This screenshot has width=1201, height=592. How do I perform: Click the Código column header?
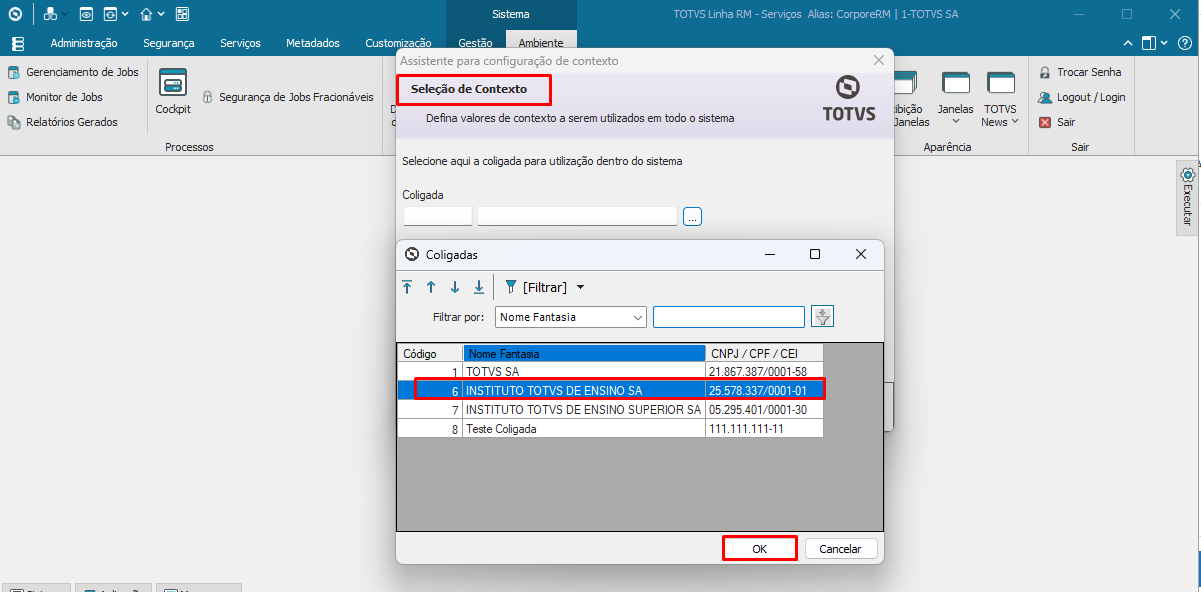430,353
